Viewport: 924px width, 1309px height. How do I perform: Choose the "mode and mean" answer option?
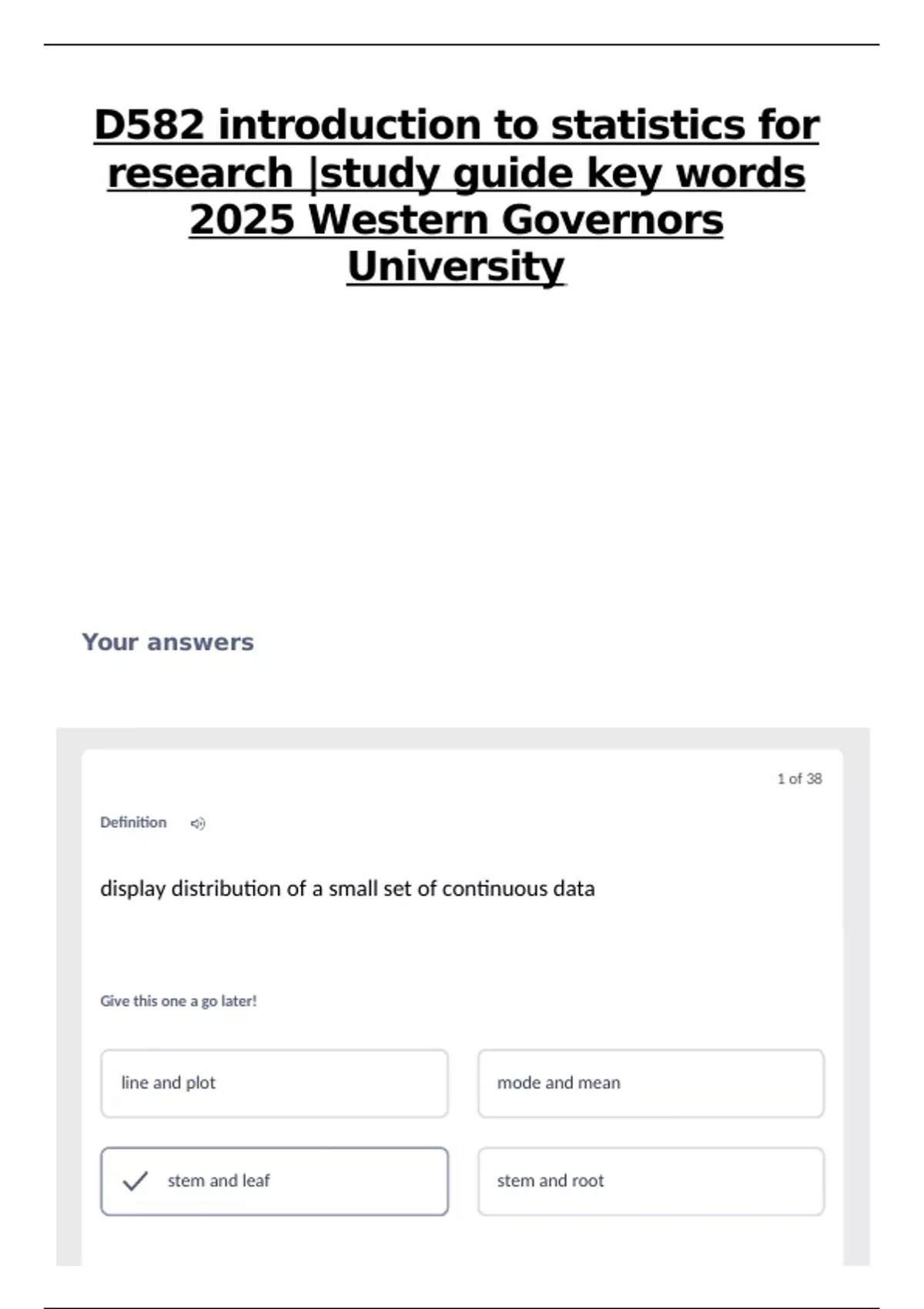651,1083
